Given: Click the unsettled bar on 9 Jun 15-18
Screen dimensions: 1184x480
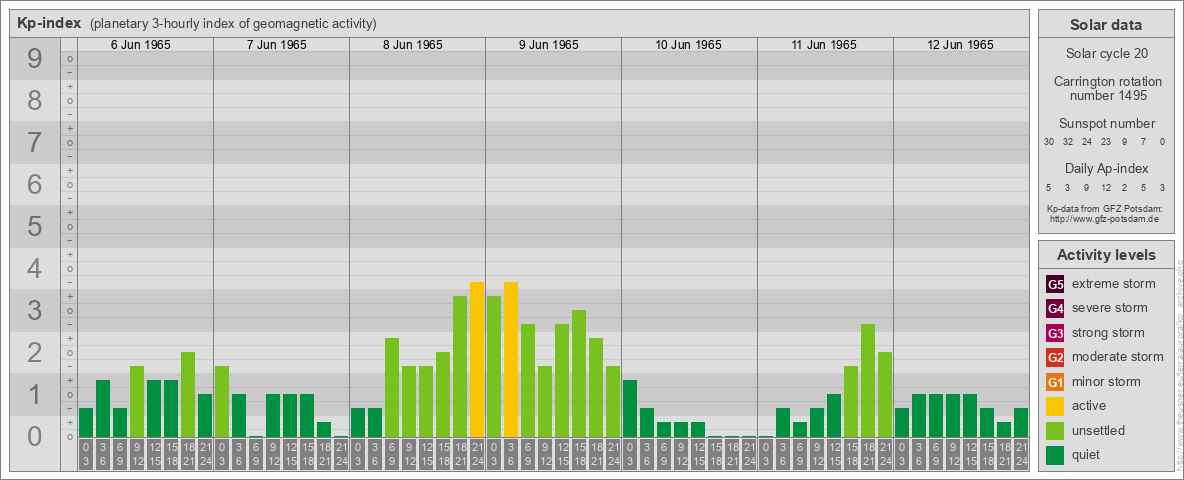Looking at the screenshot, I should coord(578,374).
